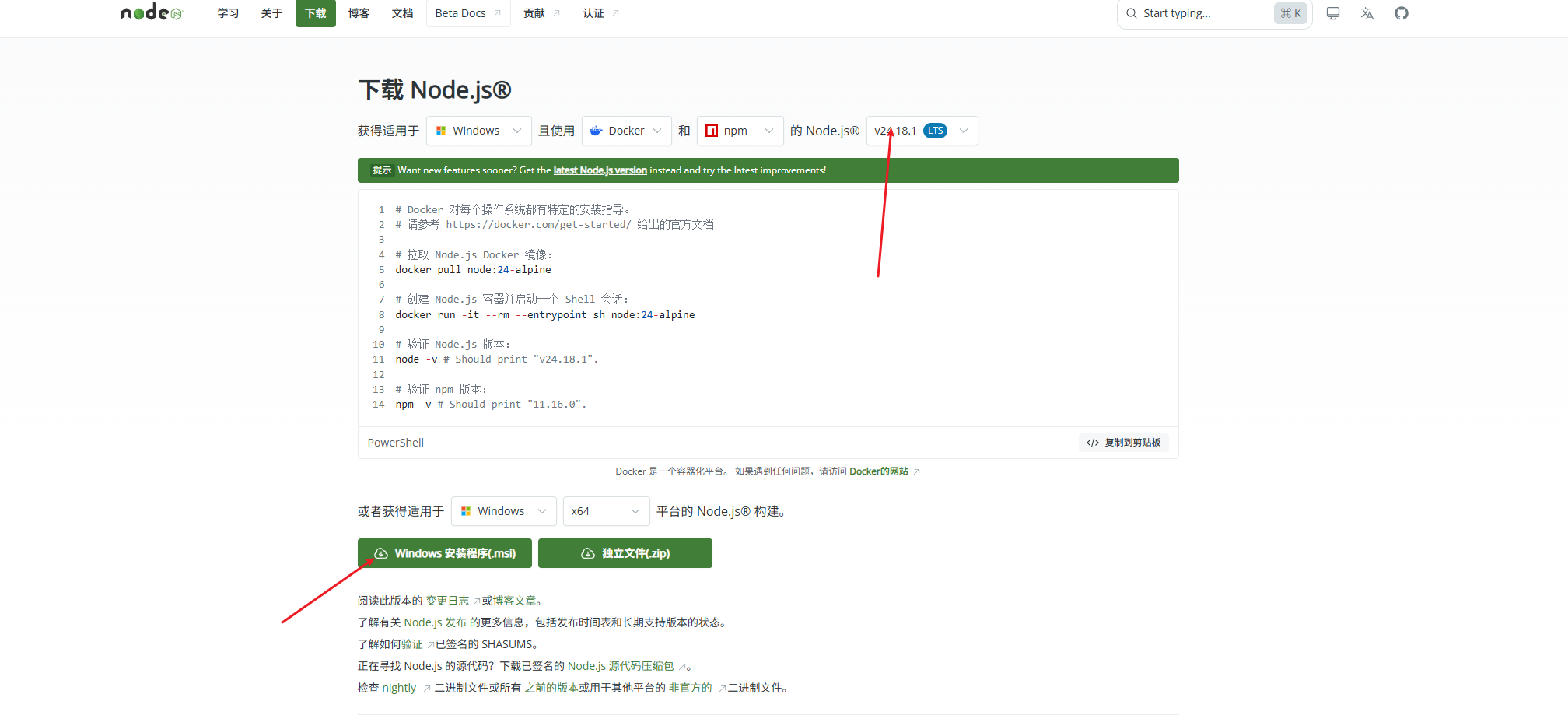Click the code line "docker pull node:24-alpine"

[473, 270]
